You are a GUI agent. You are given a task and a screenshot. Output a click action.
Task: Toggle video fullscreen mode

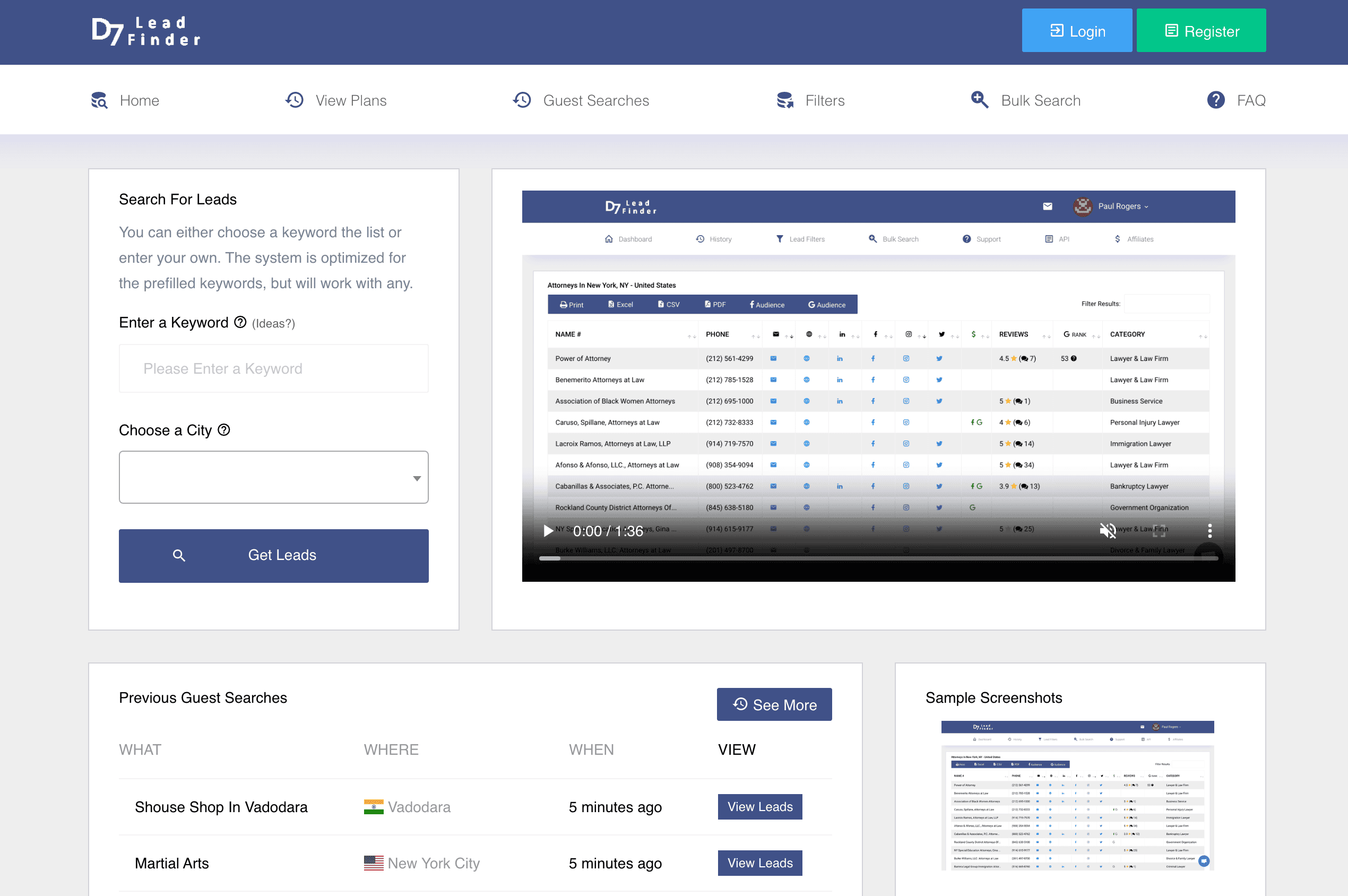pos(1159,531)
